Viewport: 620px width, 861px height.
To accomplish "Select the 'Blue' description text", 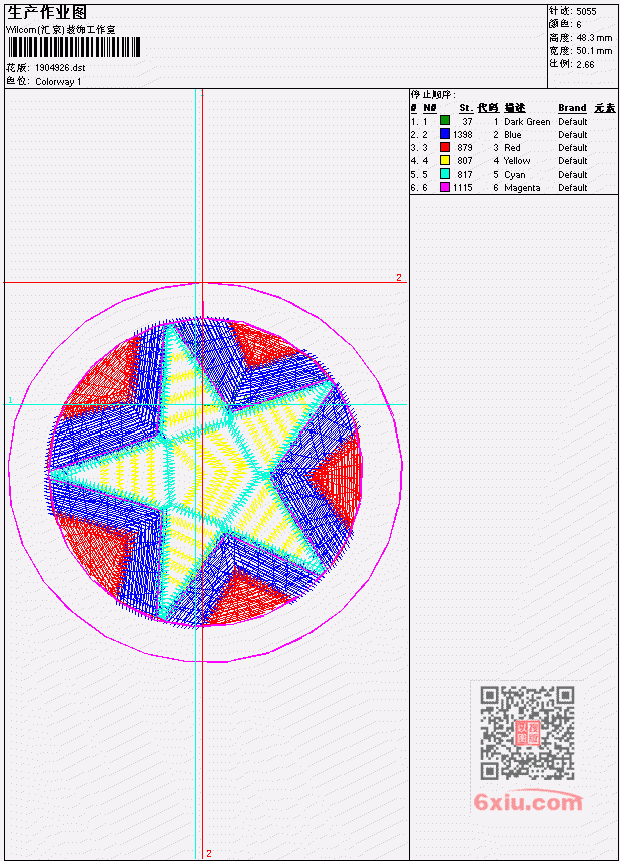I will coord(512,135).
